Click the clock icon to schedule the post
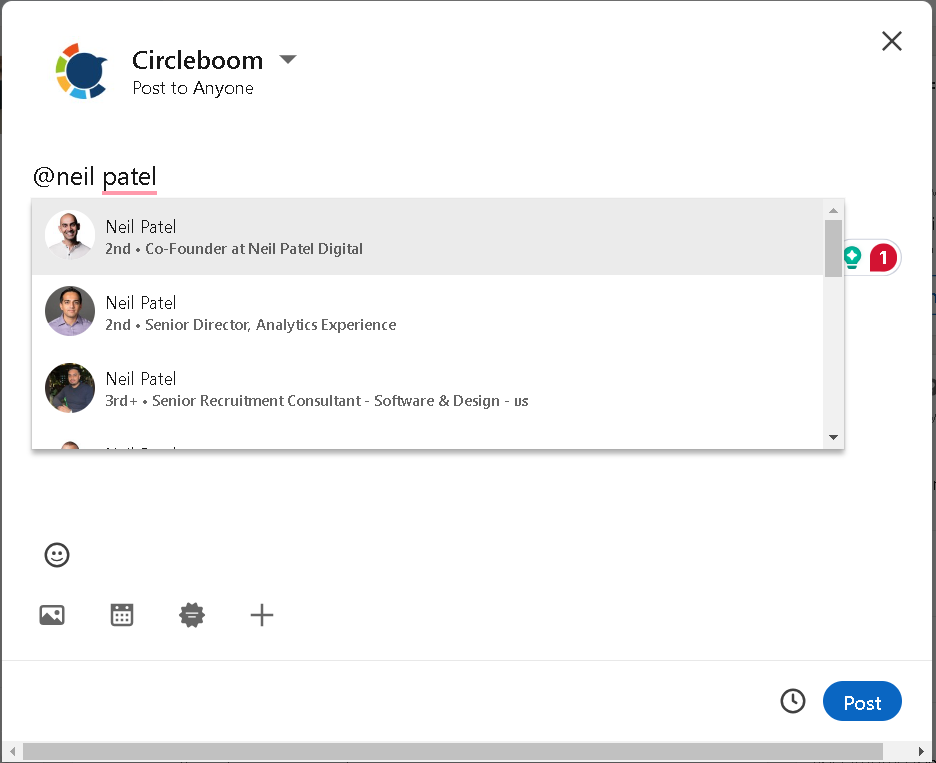 [x=793, y=701]
